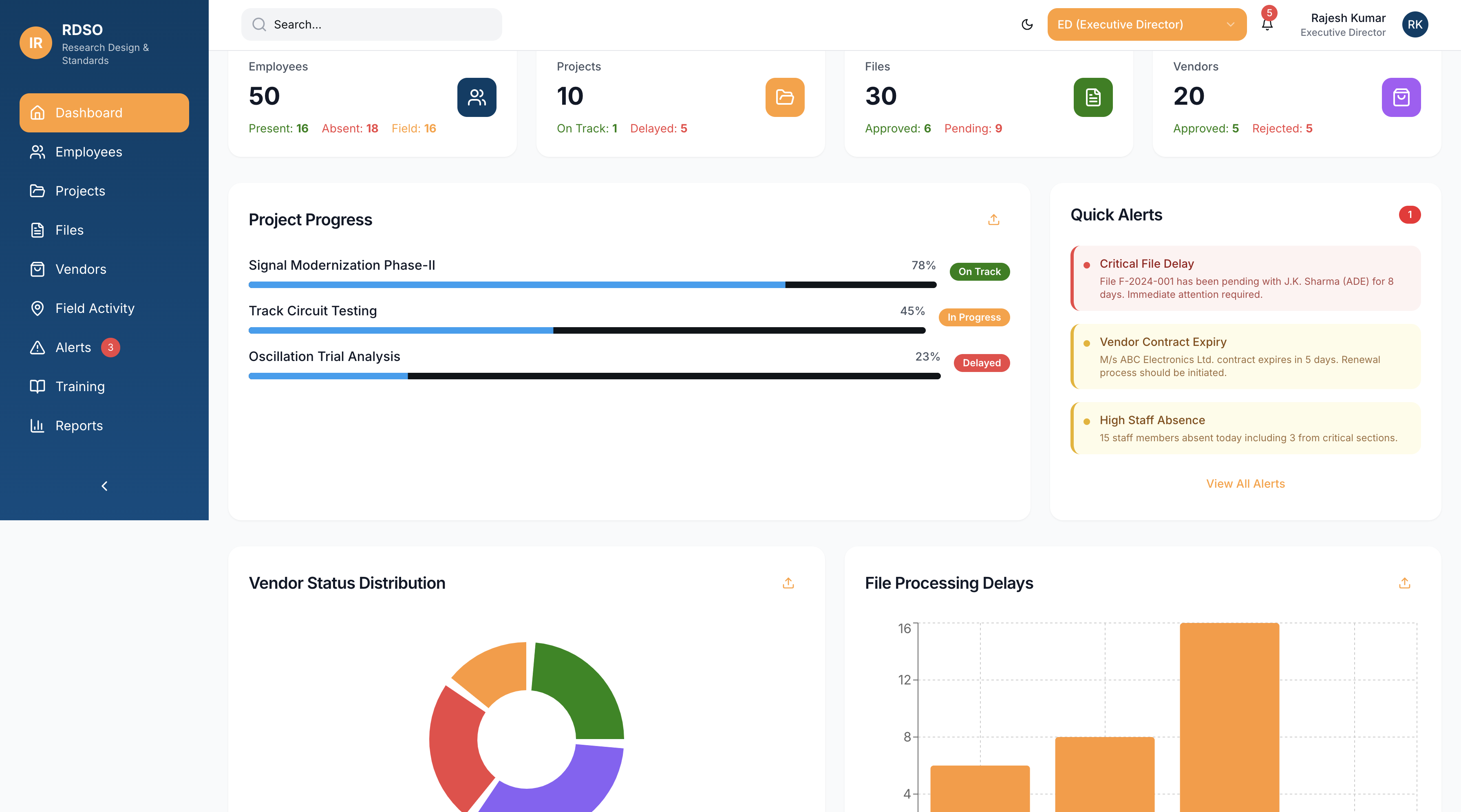
Task: Open the High Staff Absence alert
Action: (x=1245, y=428)
